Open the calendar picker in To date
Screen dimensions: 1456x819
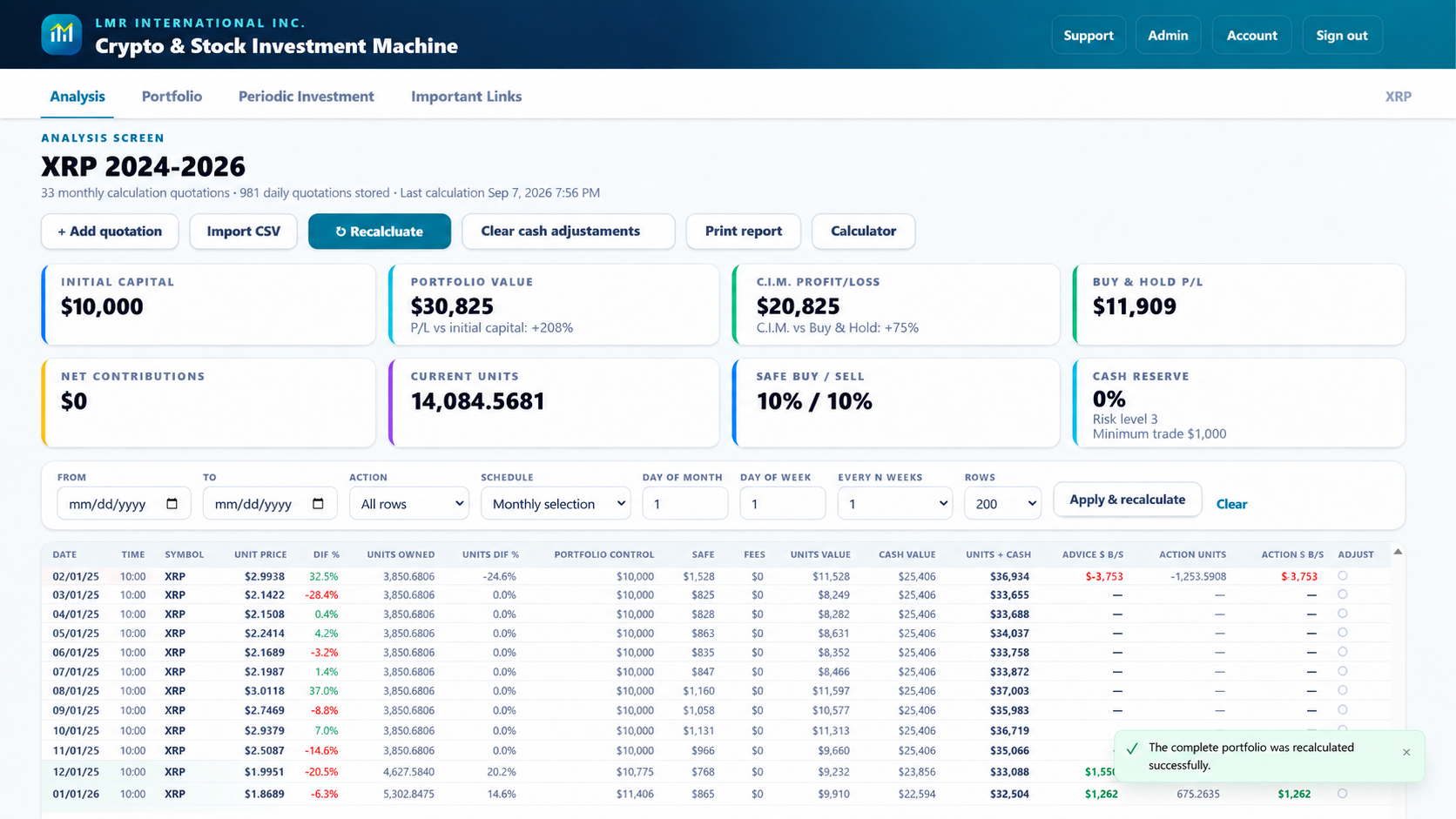[x=318, y=504]
